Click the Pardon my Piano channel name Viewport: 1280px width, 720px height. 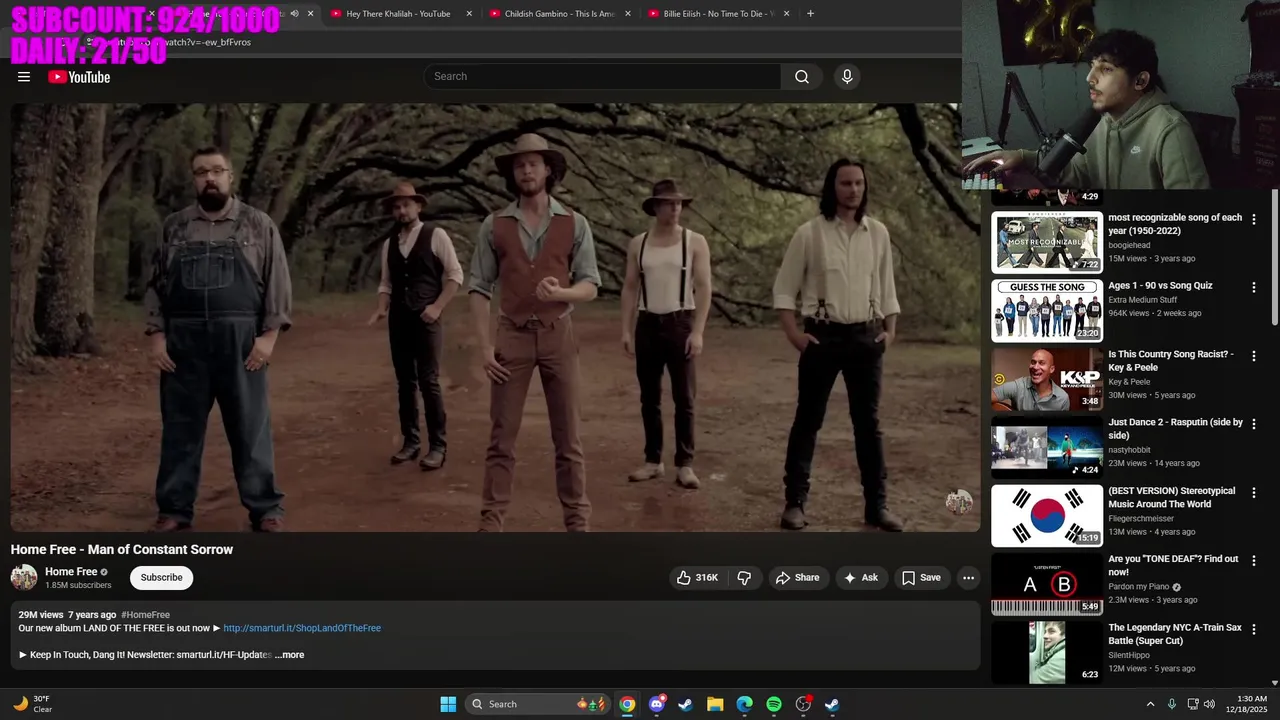tap(1139, 587)
